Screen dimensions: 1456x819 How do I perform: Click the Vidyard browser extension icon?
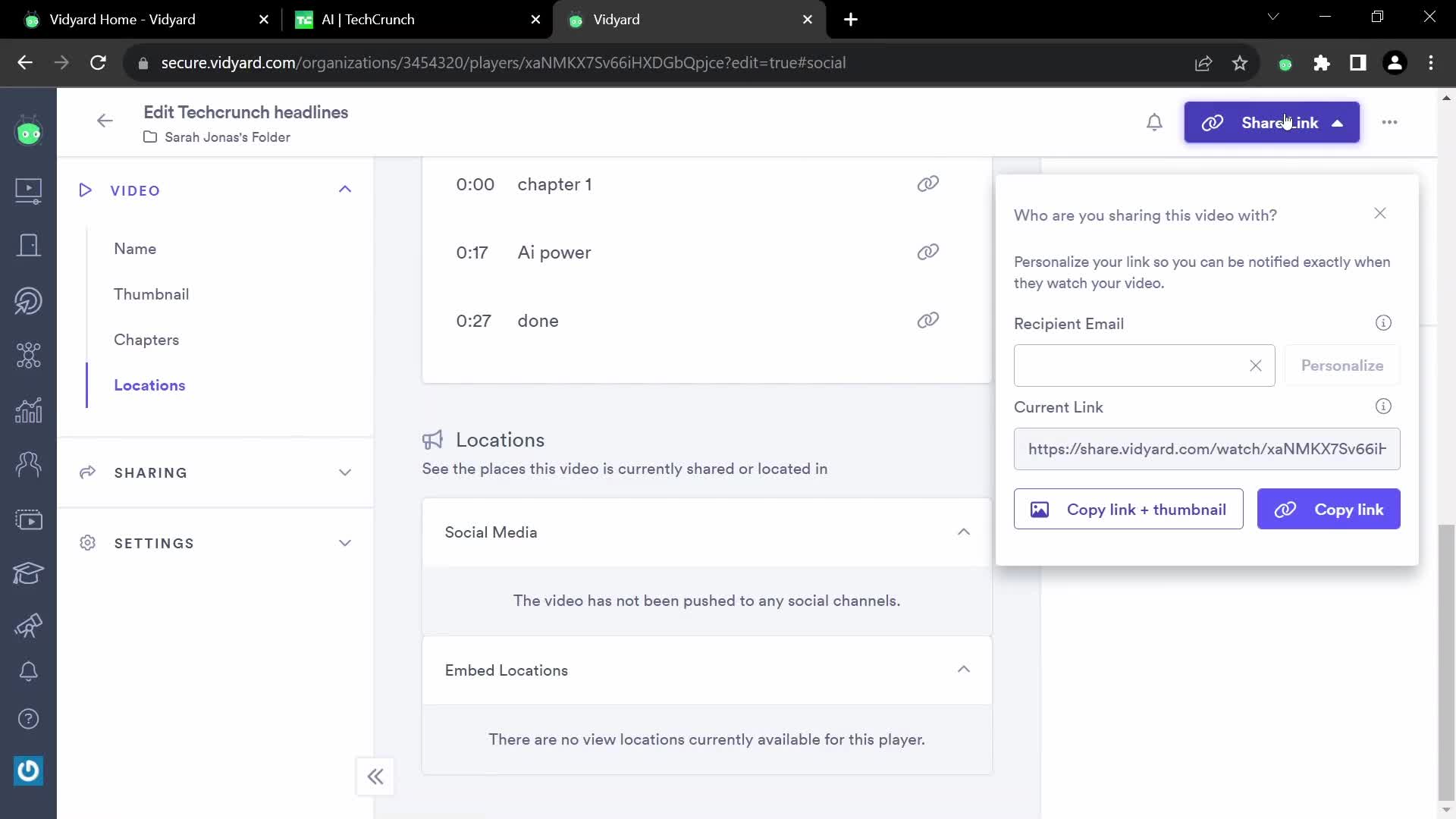1285,64
